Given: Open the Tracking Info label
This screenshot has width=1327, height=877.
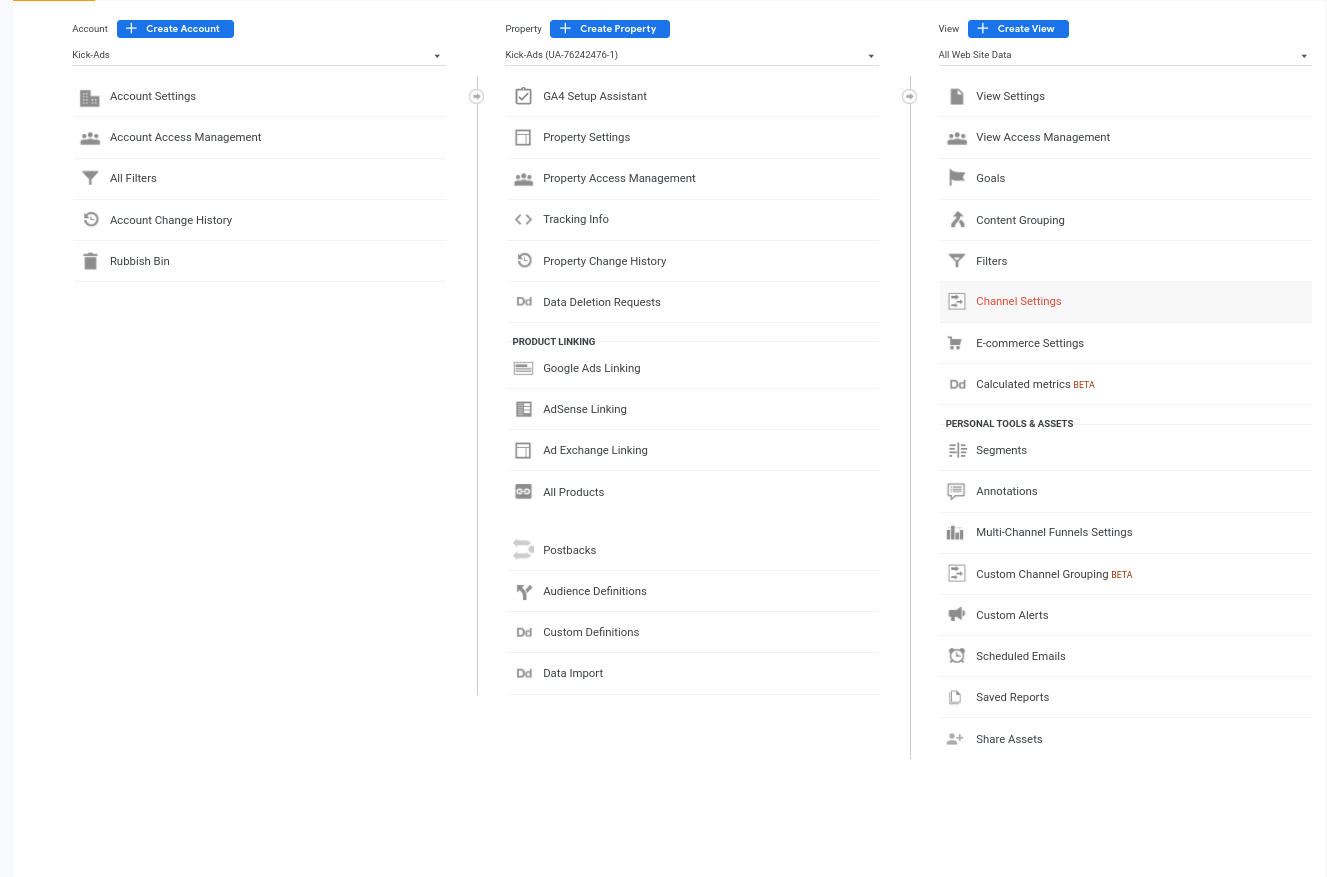Looking at the screenshot, I should pyautogui.click(x=576, y=219).
